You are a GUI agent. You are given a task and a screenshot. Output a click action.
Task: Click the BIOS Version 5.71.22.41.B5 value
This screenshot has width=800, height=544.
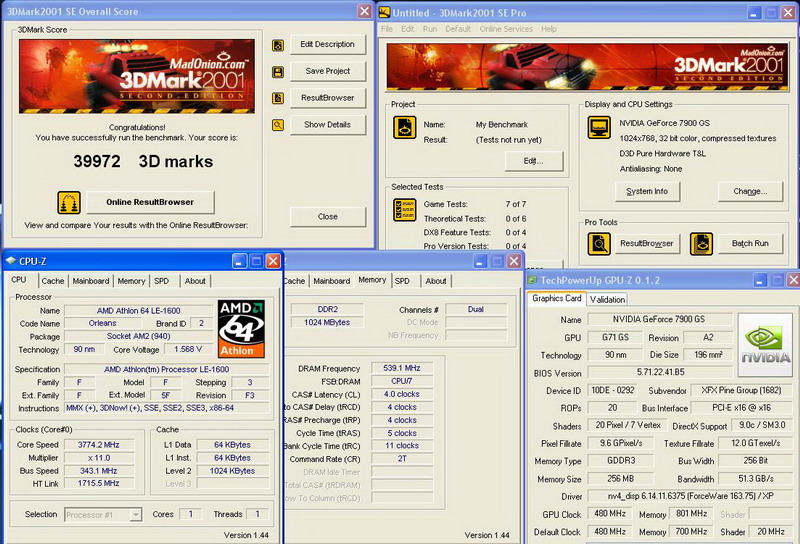coord(660,372)
